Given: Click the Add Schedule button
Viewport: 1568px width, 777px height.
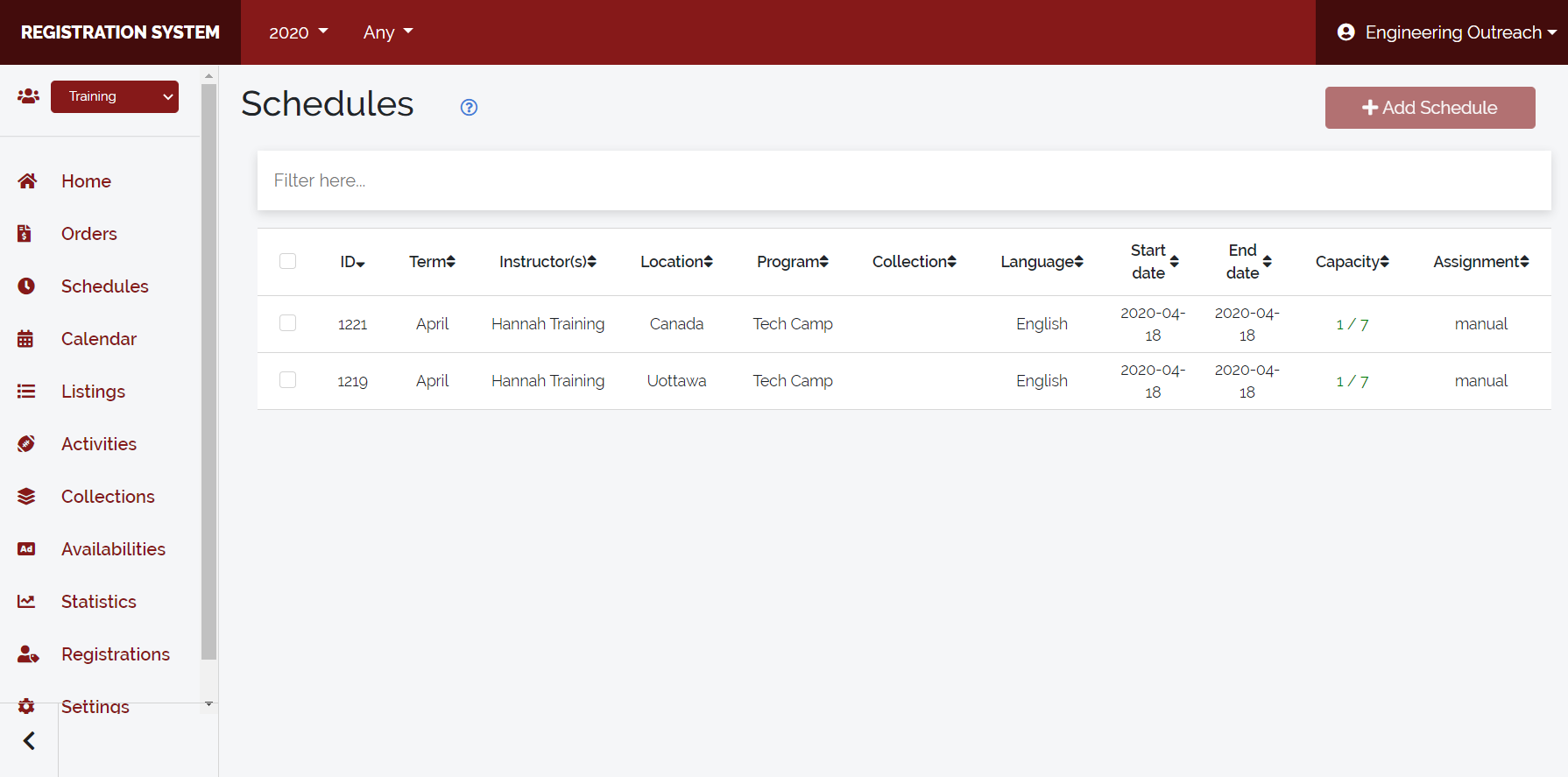Looking at the screenshot, I should tap(1430, 108).
